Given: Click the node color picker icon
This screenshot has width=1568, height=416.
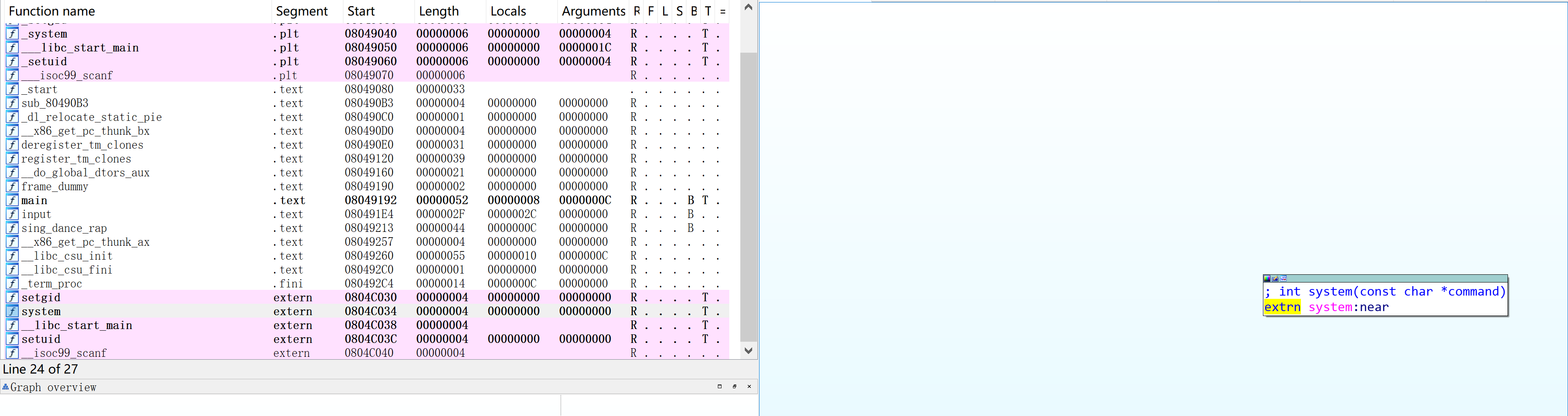Looking at the screenshot, I should pos(1267,278).
